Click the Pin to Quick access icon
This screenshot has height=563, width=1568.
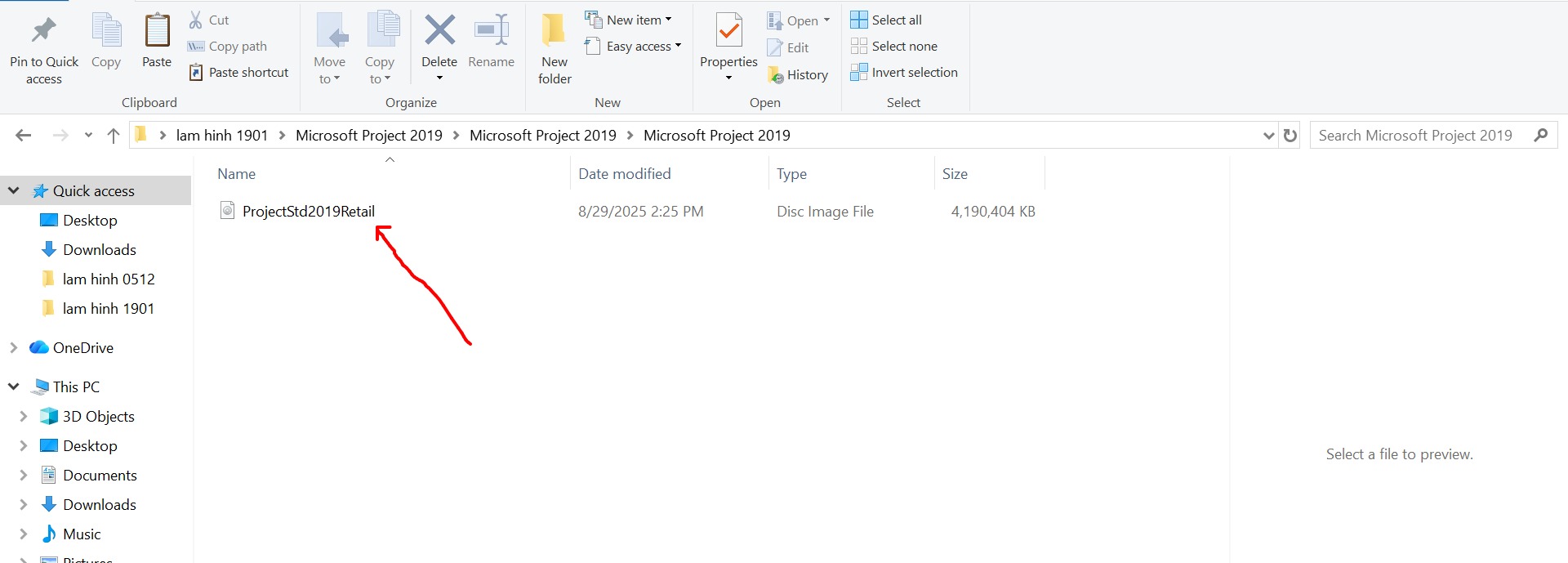click(43, 31)
